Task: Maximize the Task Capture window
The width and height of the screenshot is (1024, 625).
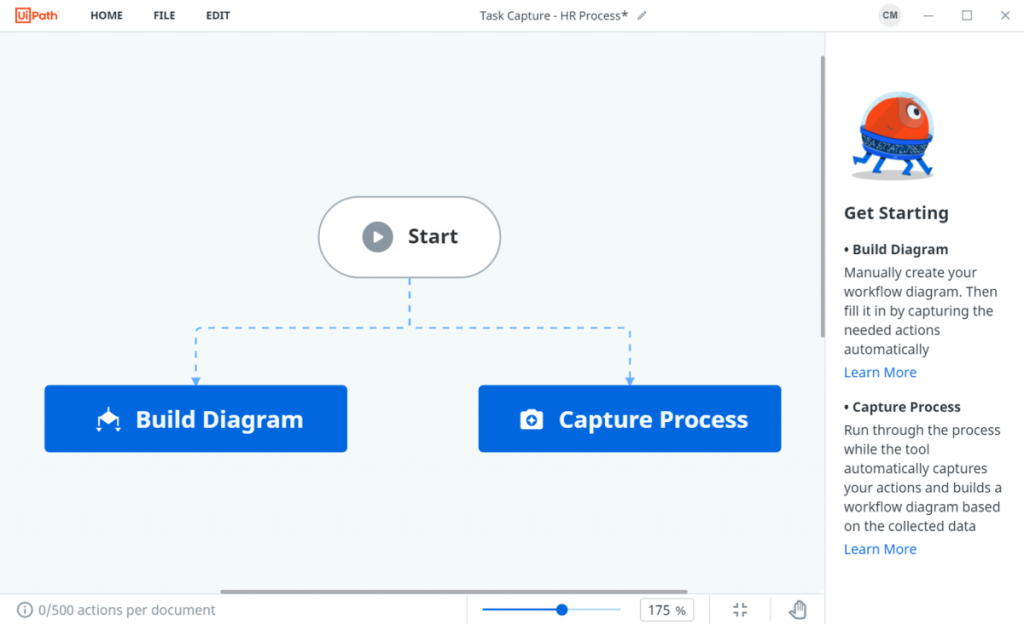Action: [967, 16]
